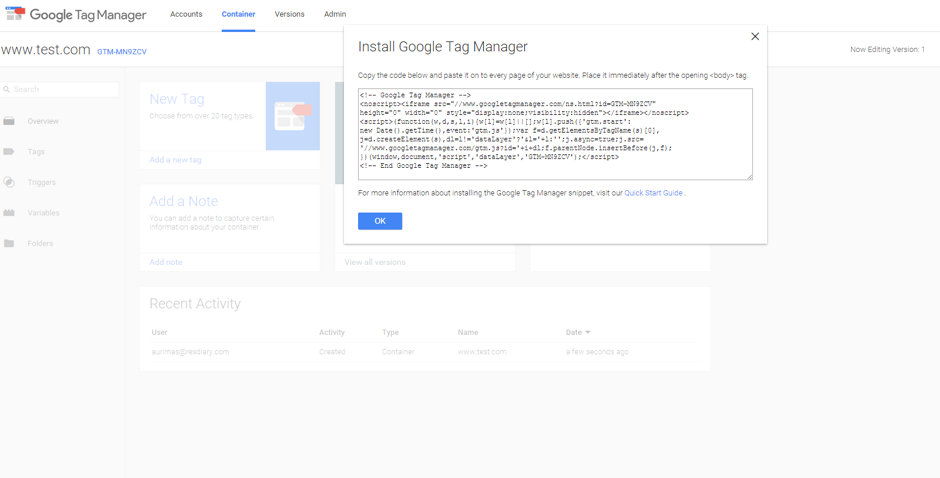Click the Google Tag Manager logo icon

click(16, 14)
